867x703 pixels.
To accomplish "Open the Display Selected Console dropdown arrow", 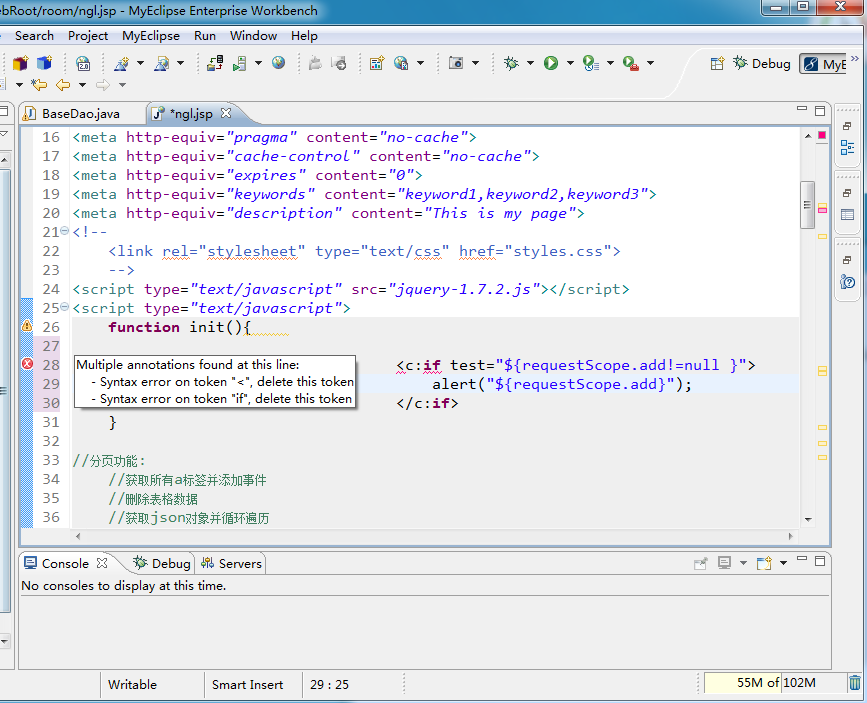I will pyautogui.click(x=743, y=564).
